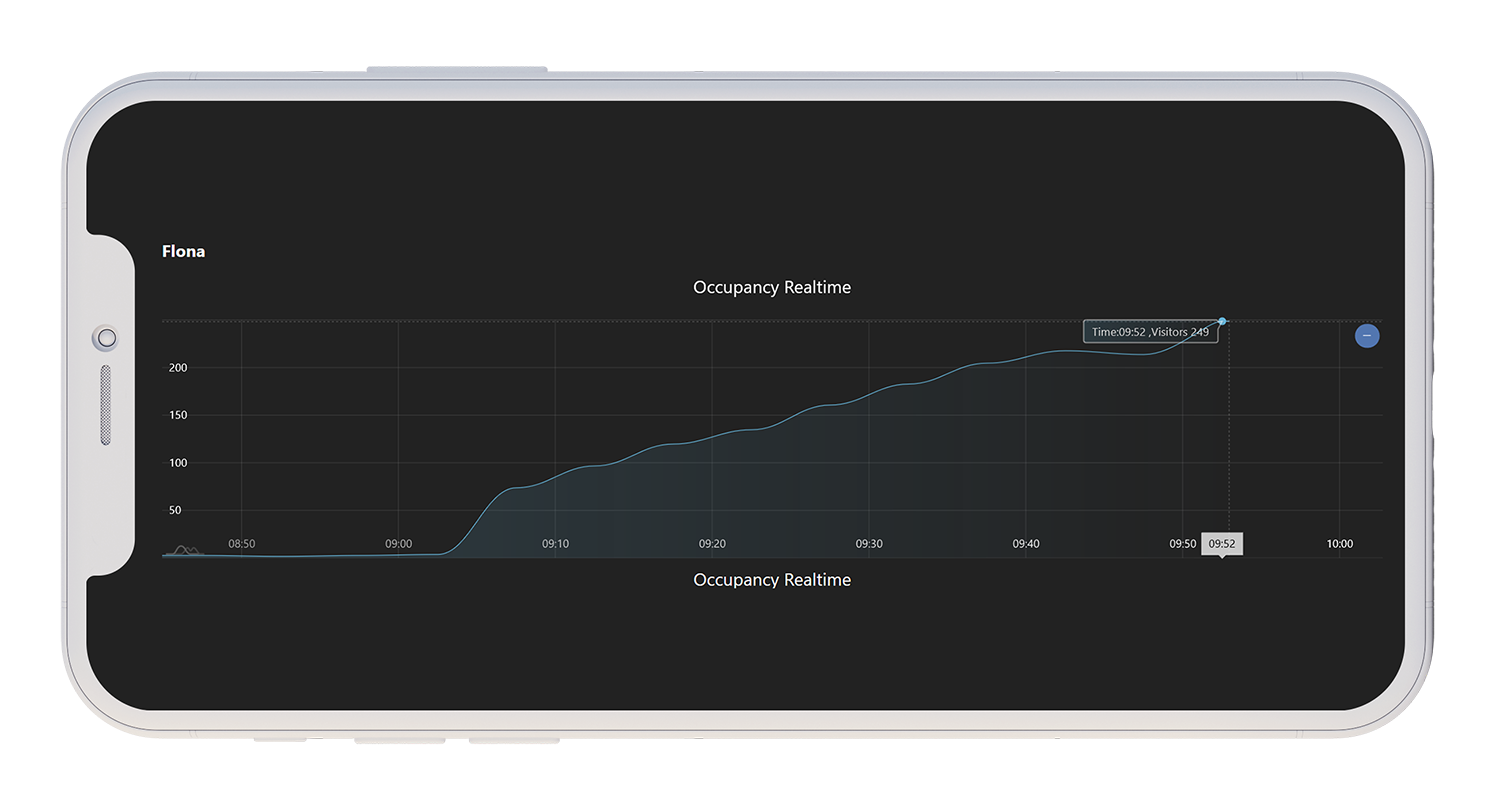1500x798 pixels.
Task: Click the 09:20 time axis label
Action: pos(712,544)
